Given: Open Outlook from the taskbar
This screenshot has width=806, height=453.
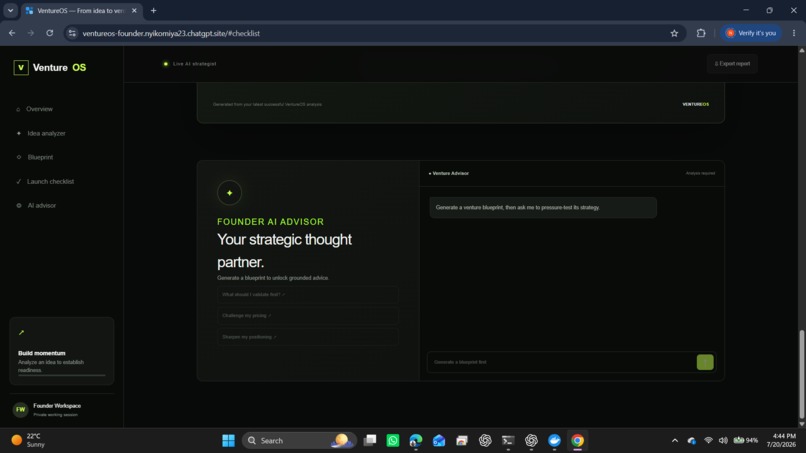Looking at the screenshot, I should pos(439,441).
